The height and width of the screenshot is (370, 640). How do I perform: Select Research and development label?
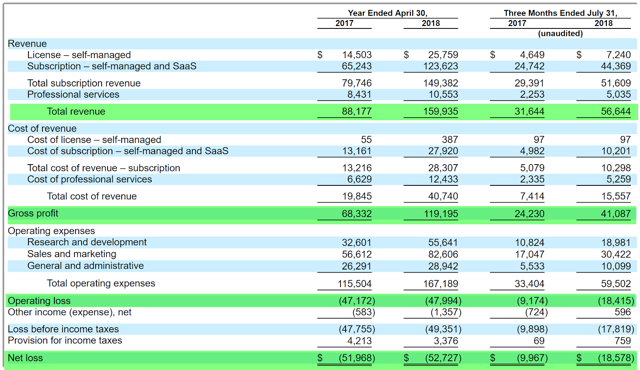tap(87, 242)
